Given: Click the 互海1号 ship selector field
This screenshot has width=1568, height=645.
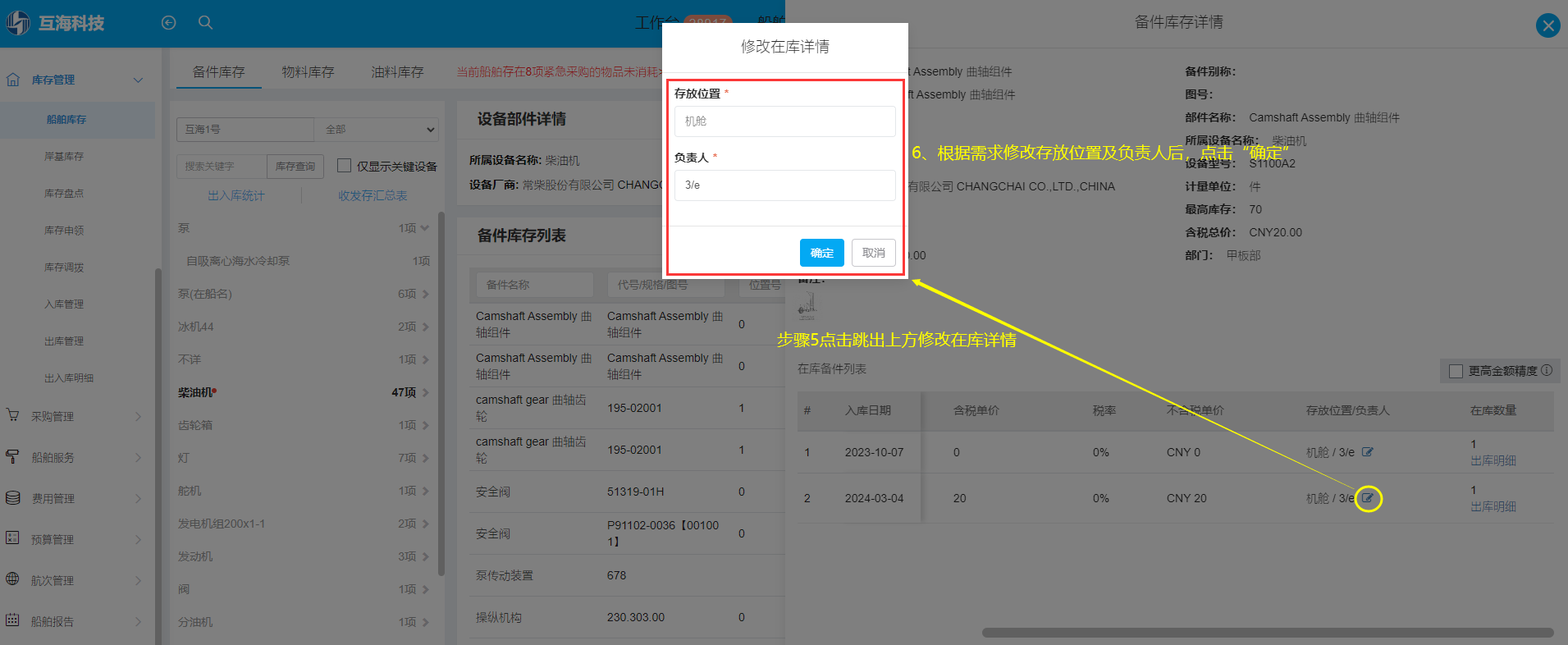Looking at the screenshot, I should click(245, 130).
